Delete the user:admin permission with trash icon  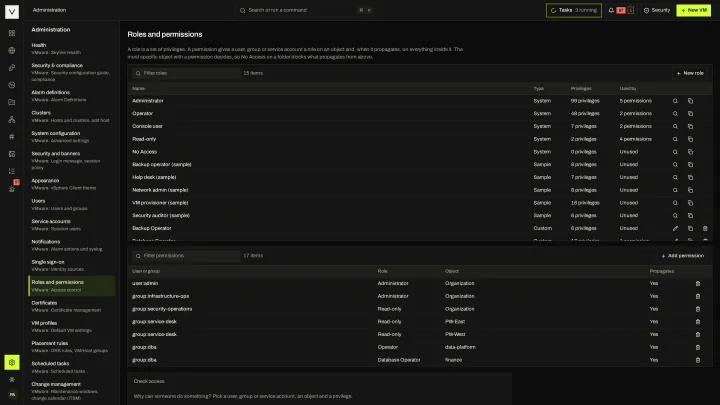(698, 283)
